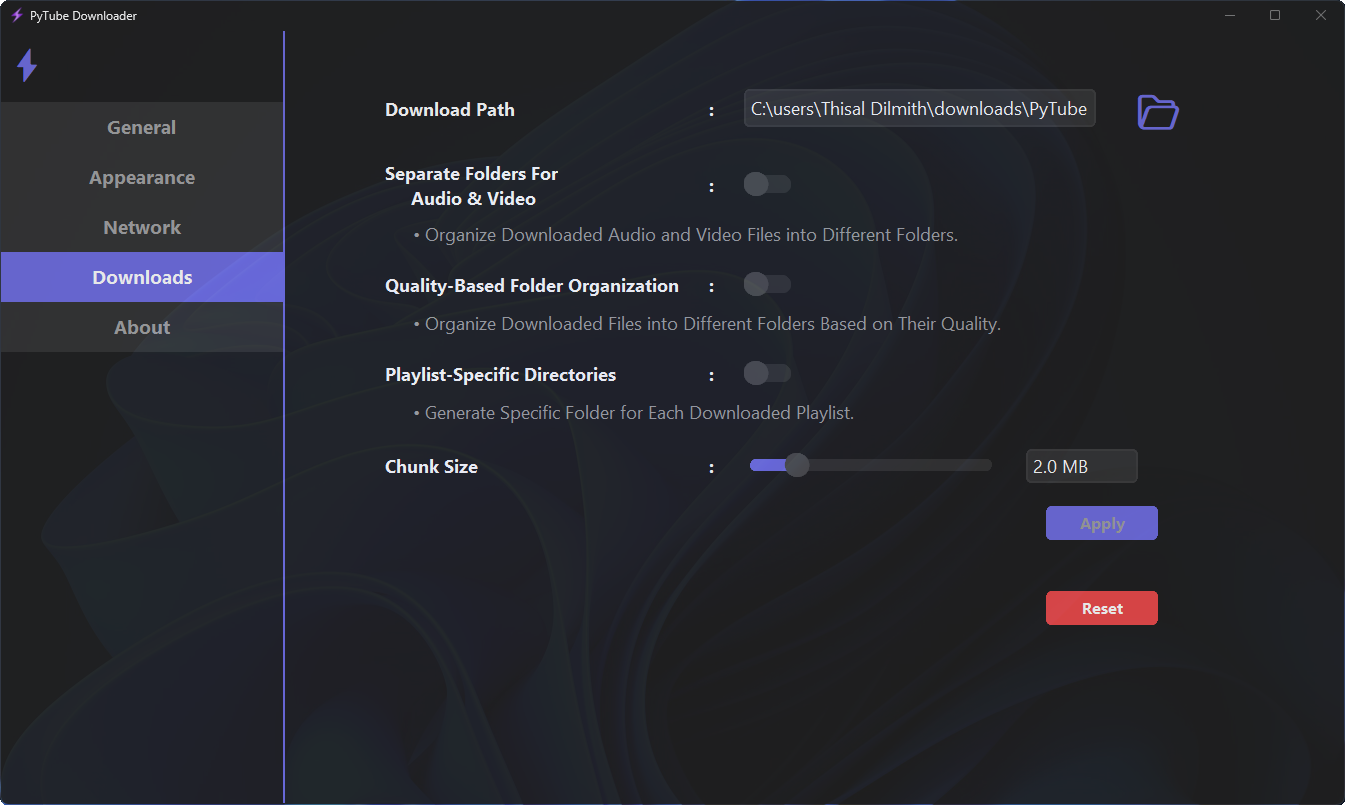1345x805 pixels.
Task: Go to Network settings
Action: pyautogui.click(x=142, y=227)
